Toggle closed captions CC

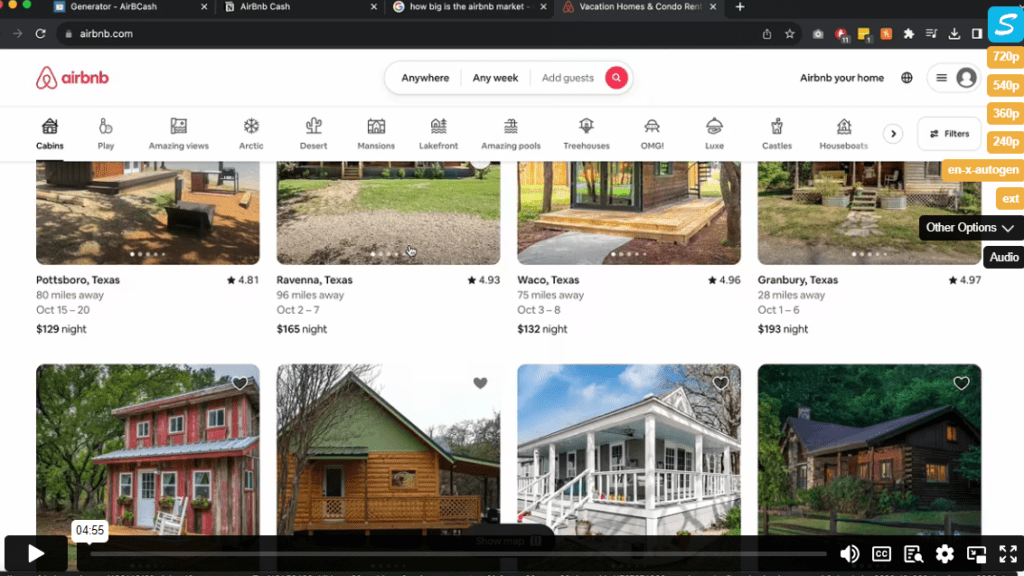pos(881,554)
